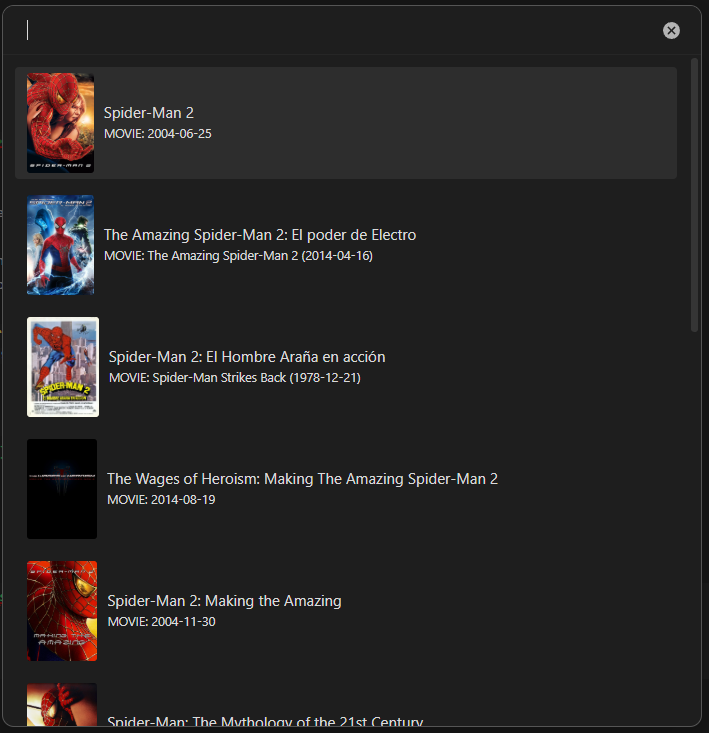Screen dimensions: 709x733
Task: Click 'MOVIE: 2014-08-19' subtitle text
Action: tap(161, 500)
